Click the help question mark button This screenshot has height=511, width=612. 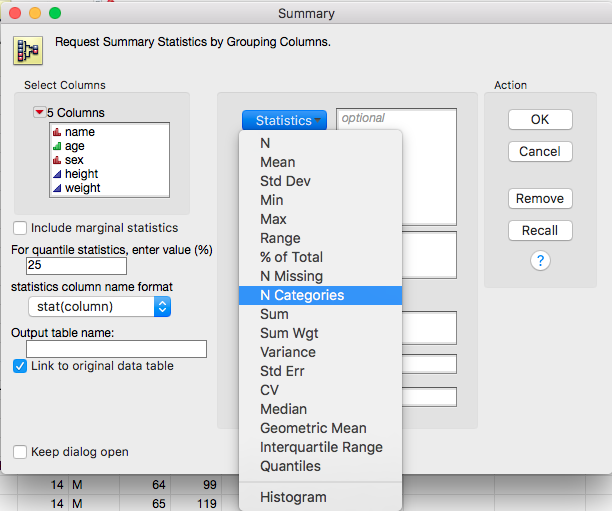540,261
